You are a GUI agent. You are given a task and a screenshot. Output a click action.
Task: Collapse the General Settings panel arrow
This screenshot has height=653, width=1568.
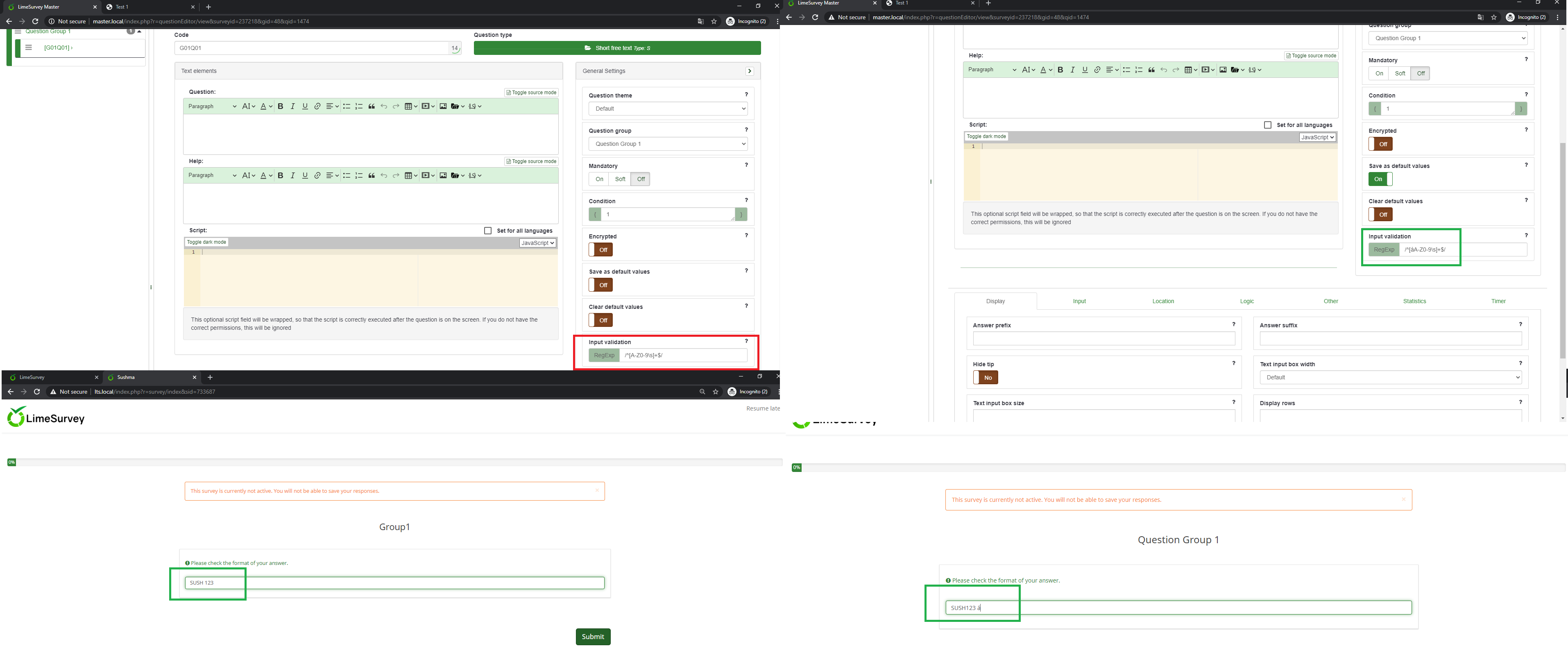tap(749, 71)
